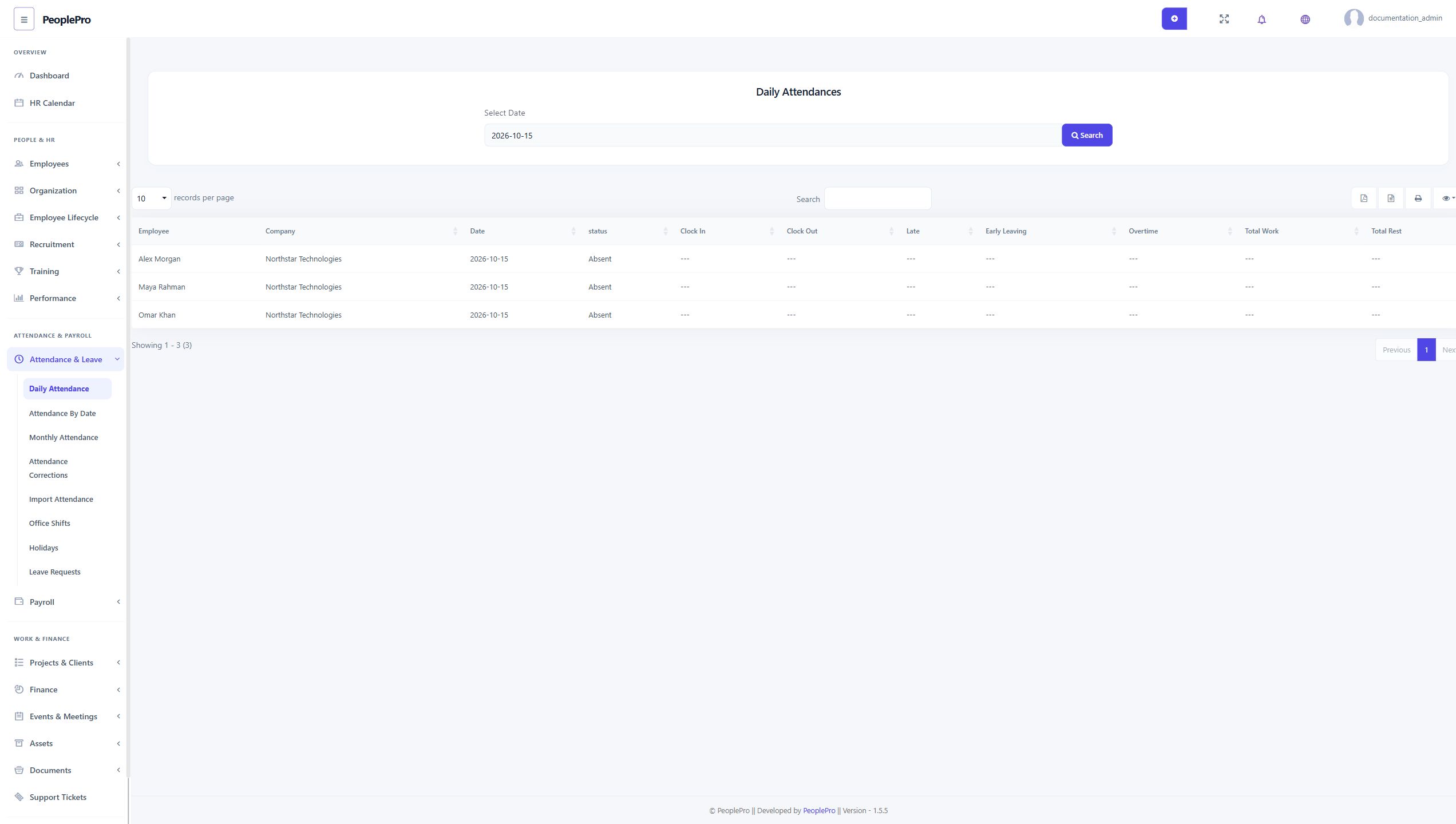Focus the table Search box
Viewport: 1456px width, 824px height.
coord(877,199)
